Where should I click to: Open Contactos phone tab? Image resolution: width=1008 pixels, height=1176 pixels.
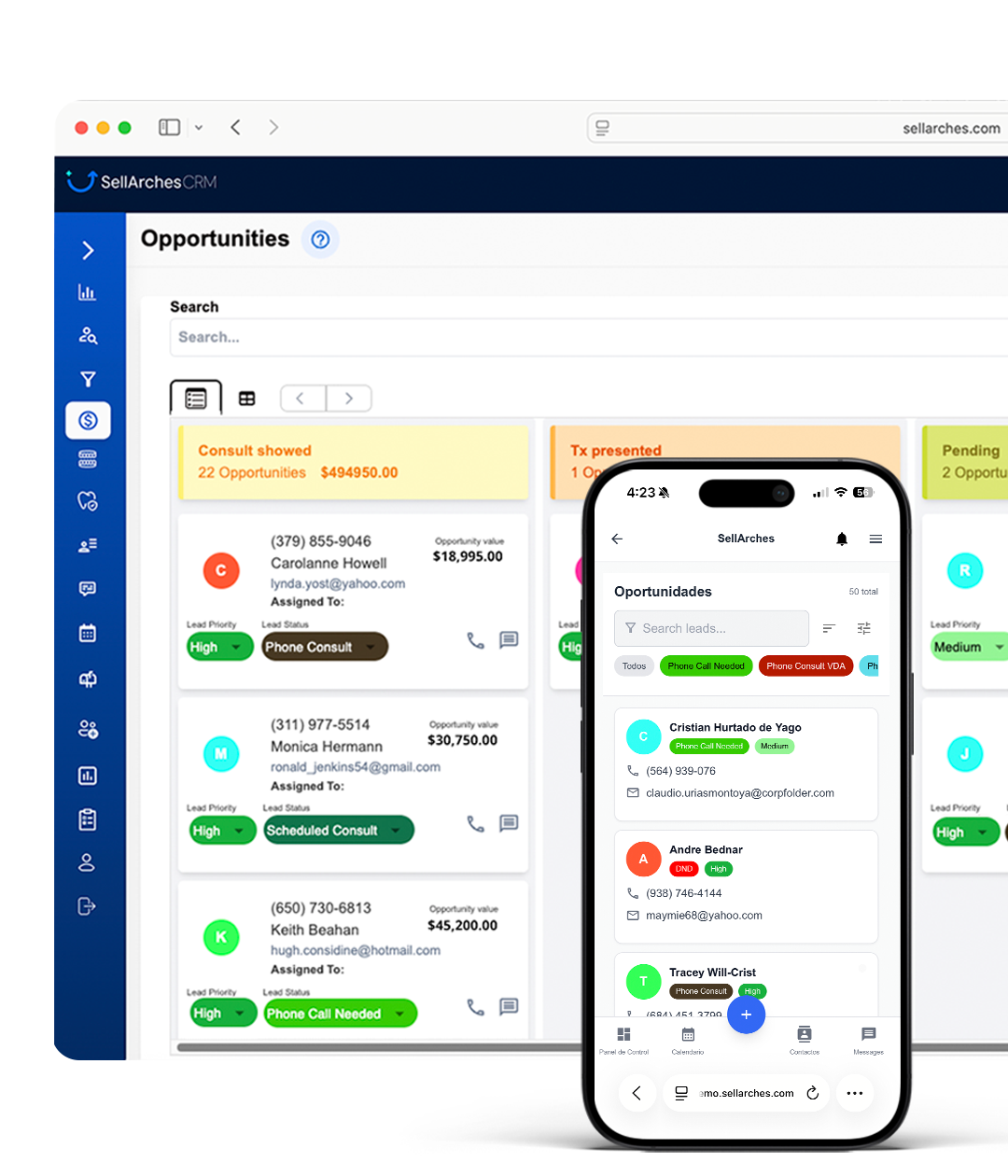tap(805, 1040)
